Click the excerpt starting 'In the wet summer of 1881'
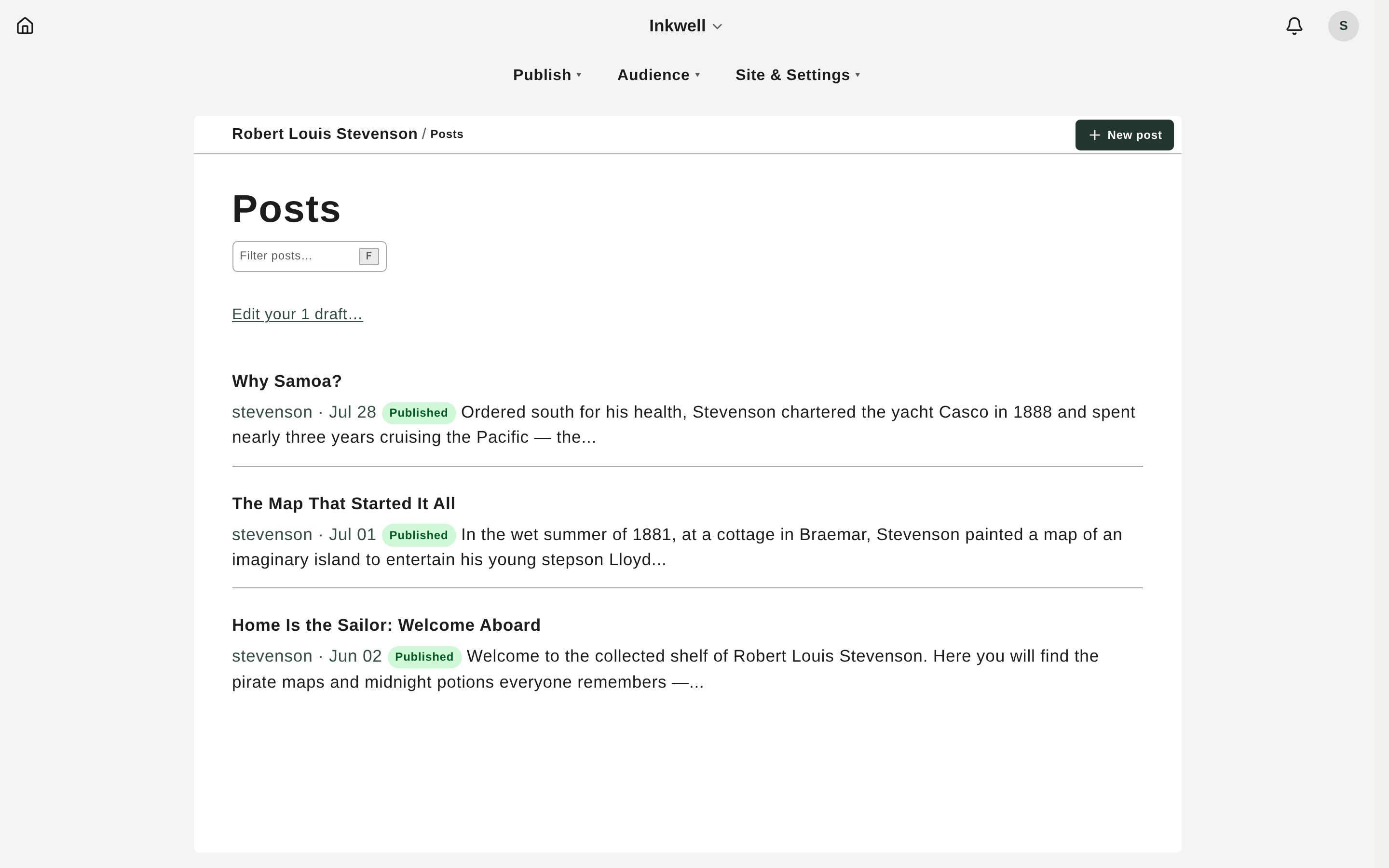The width and height of the screenshot is (1389, 868). pos(677,547)
